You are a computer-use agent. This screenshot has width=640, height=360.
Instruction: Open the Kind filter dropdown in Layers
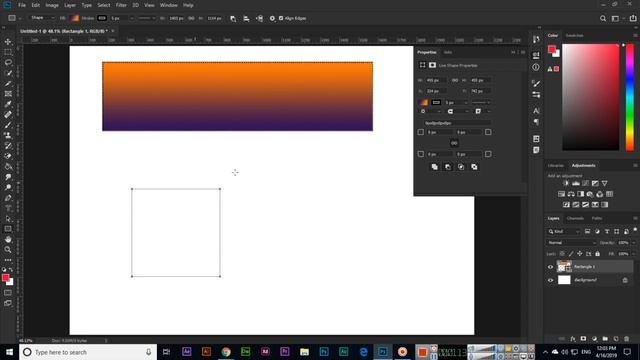[x=564, y=231]
